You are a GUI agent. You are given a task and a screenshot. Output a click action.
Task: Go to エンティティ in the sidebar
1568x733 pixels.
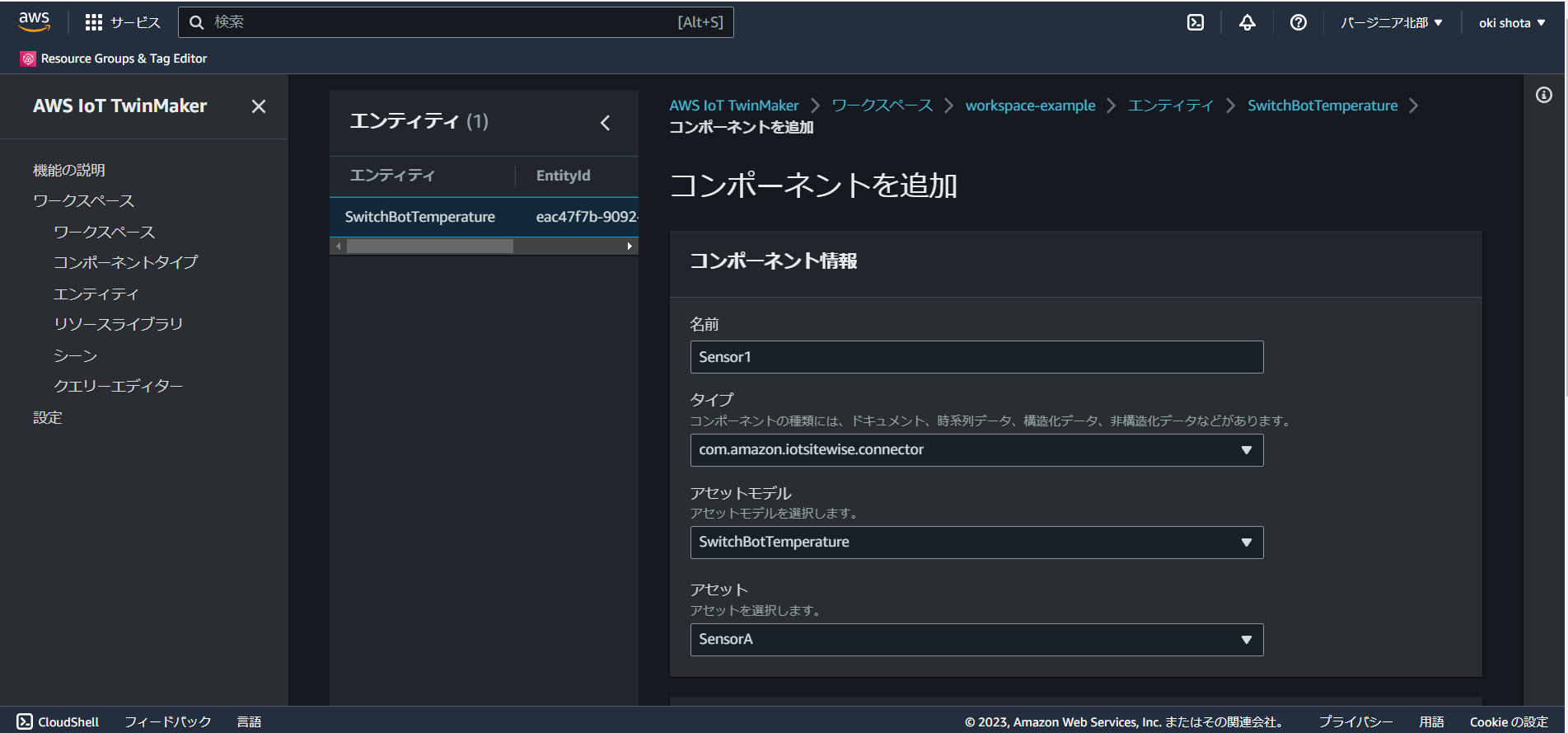coord(96,294)
